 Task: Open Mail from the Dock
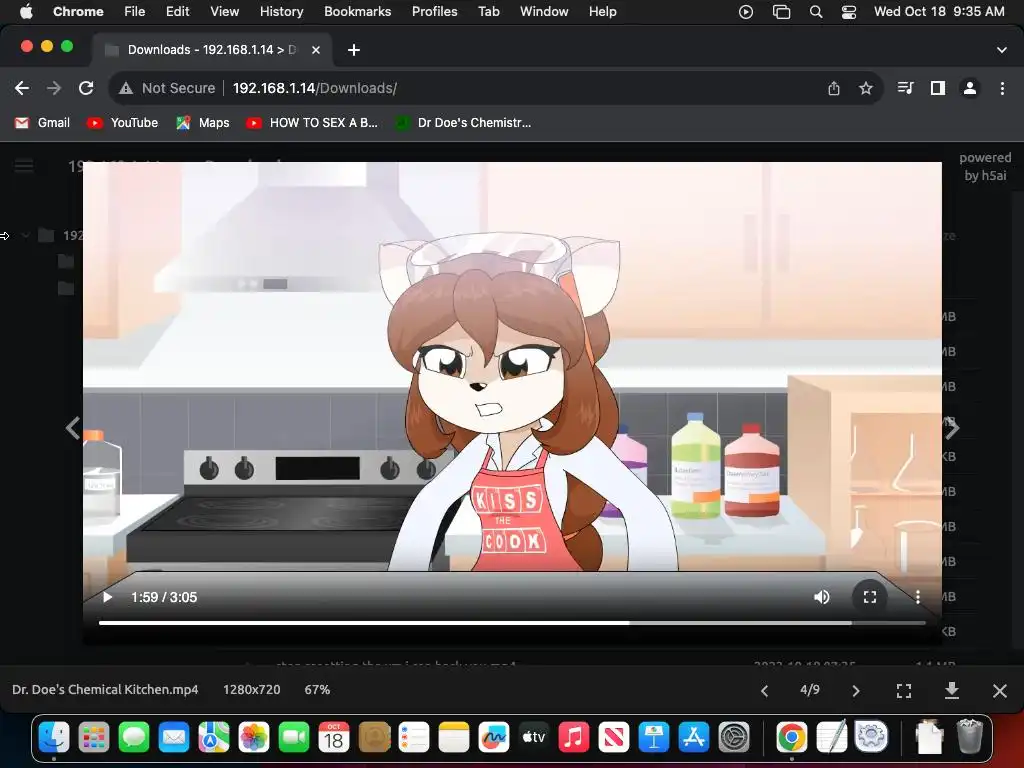point(174,738)
